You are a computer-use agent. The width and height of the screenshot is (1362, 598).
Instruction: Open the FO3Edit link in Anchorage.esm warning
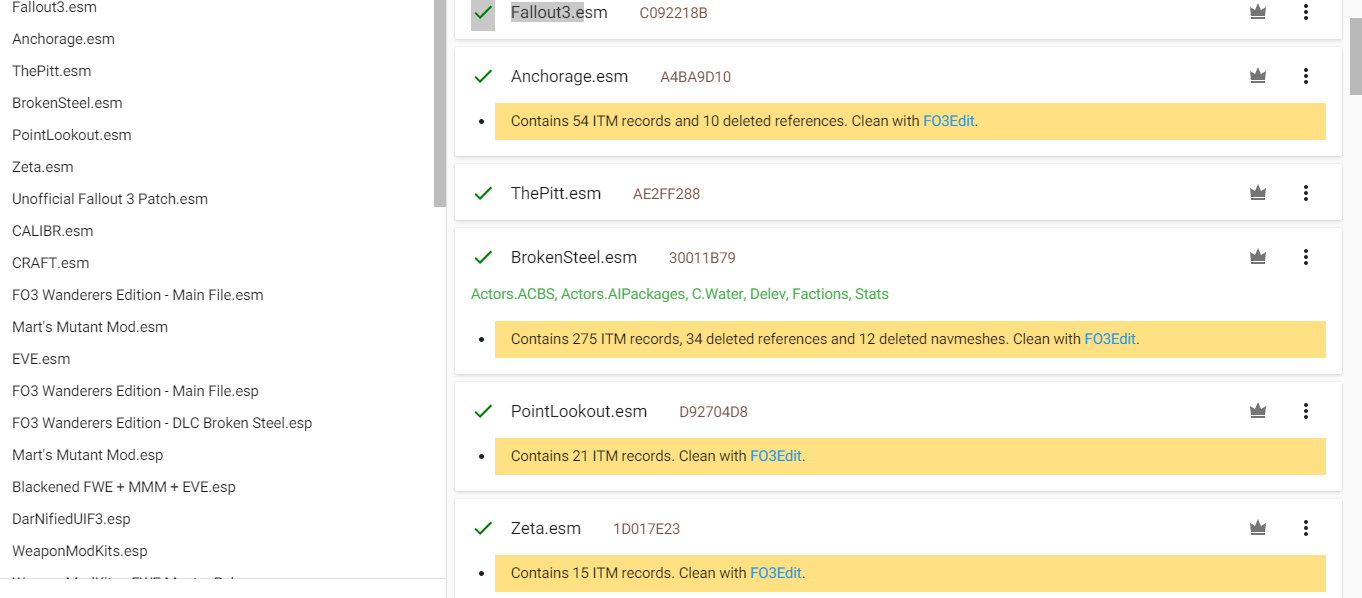(949, 121)
